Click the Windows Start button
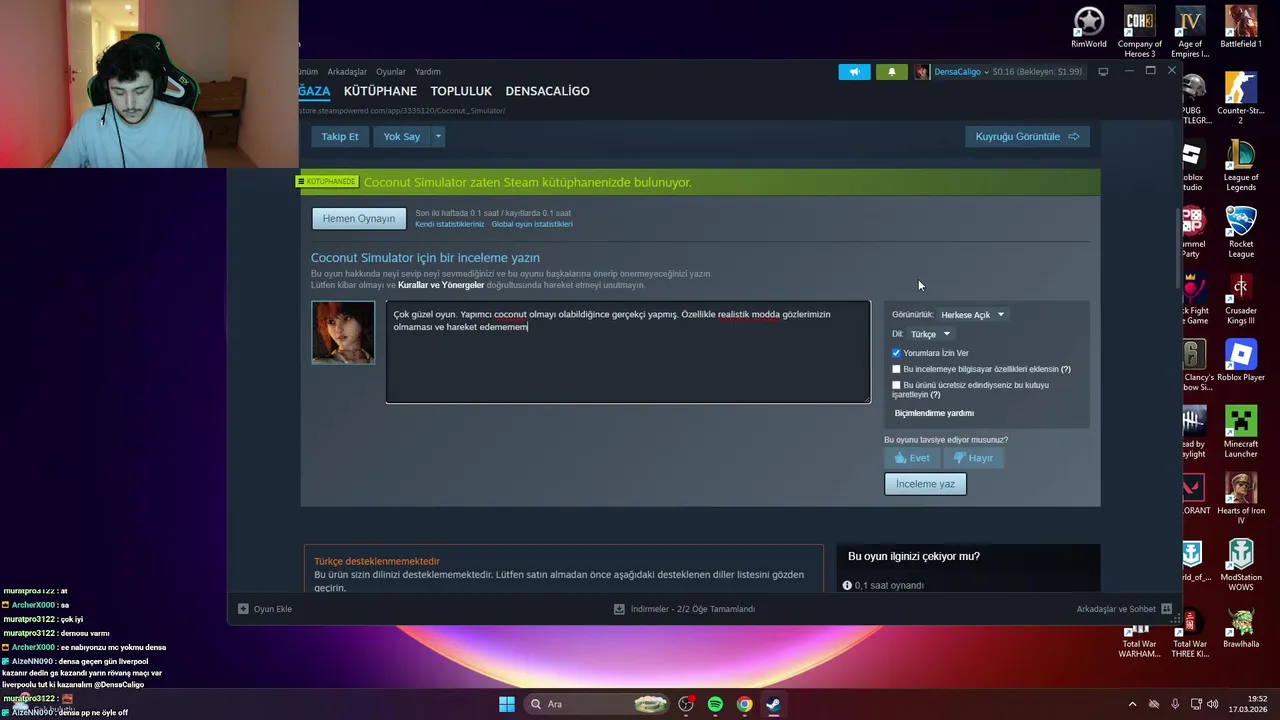 [507, 704]
